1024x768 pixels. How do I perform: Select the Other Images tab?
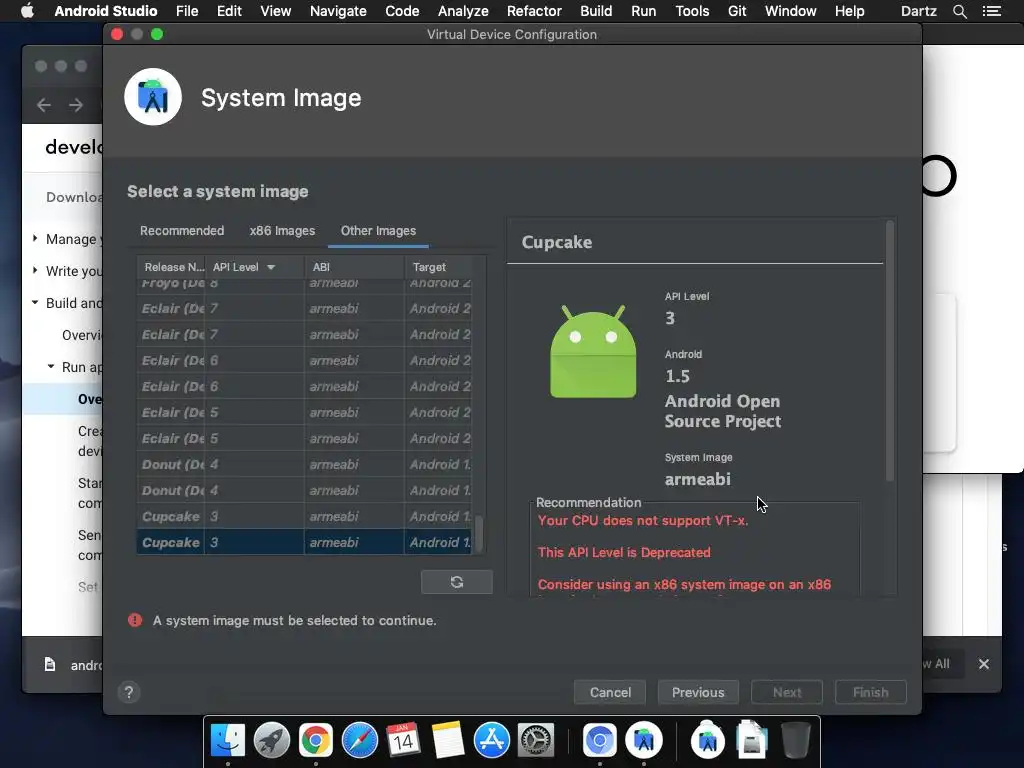pos(378,231)
